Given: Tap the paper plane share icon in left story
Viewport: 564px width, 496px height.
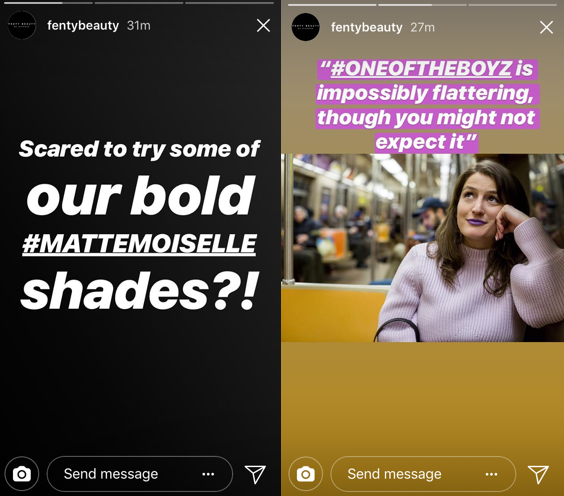Looking at the screenshot, I should pyautogui.click(x=255, y=474).
